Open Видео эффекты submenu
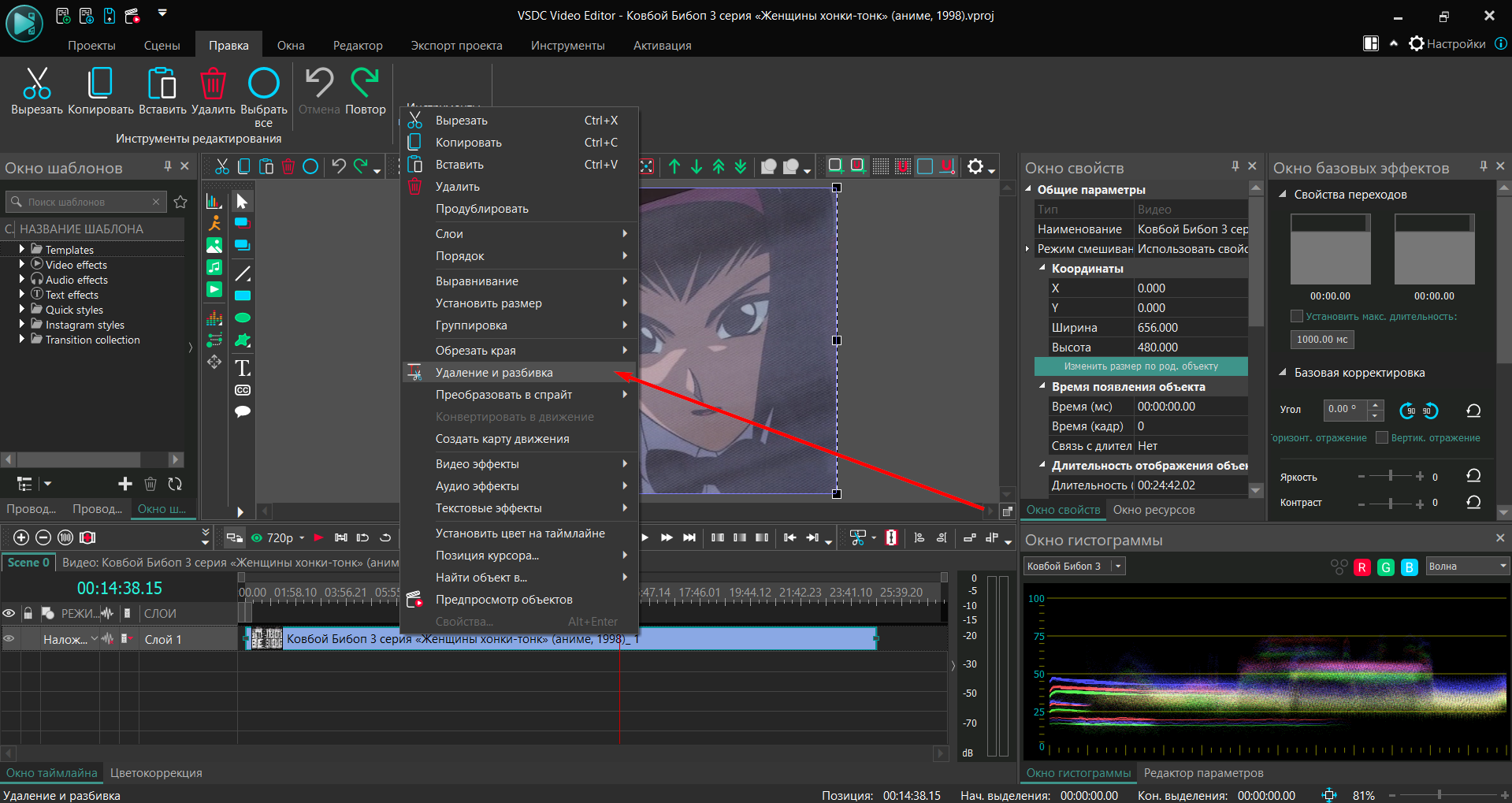The image size is (1512, 803). (x=519, y=464)
